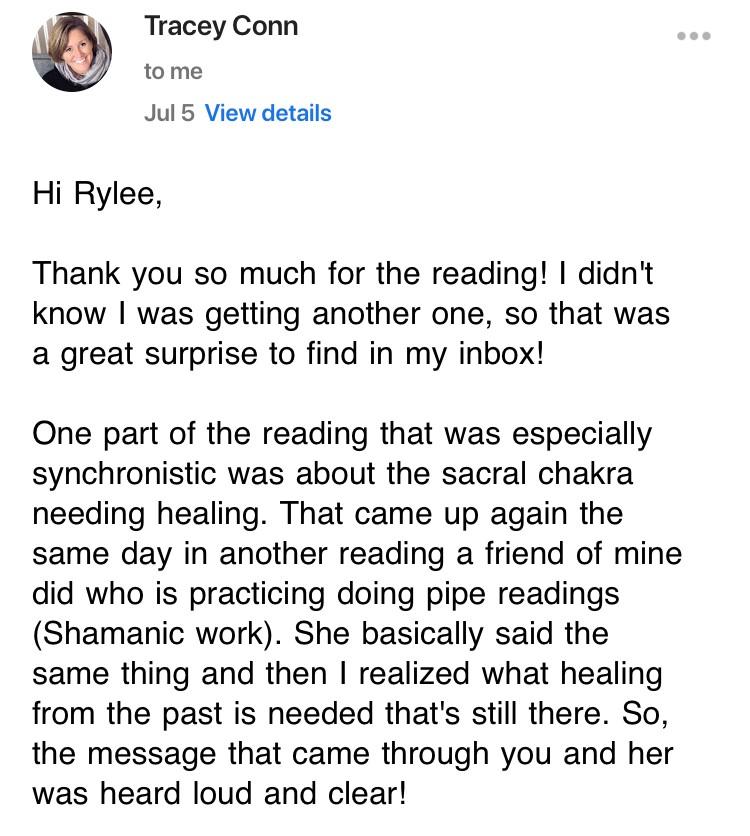Viewport: 750px width, 836px height.
Task: Tap the View details link
Action: [x=268, y=113]
